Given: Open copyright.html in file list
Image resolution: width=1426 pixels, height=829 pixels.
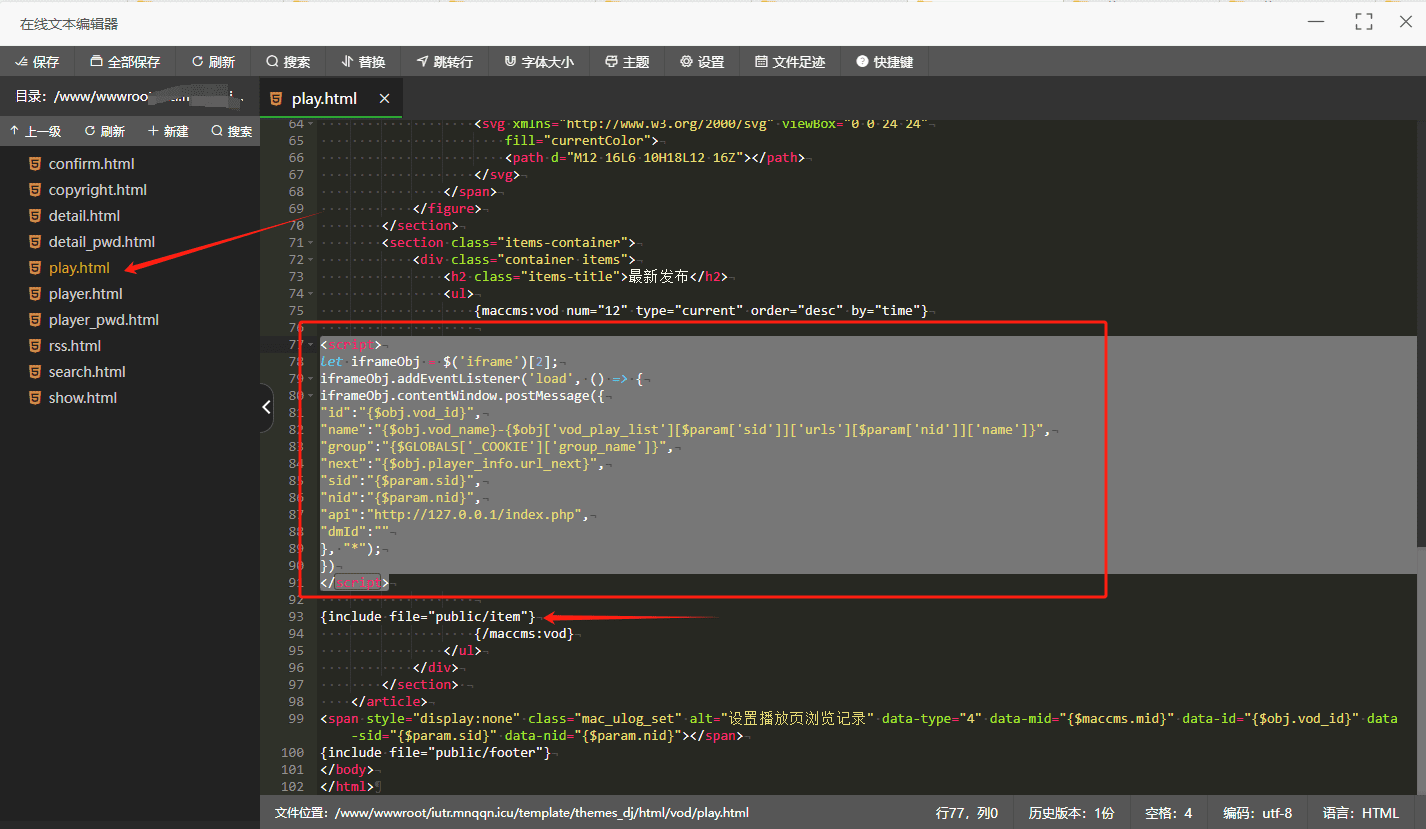Looking at the screenshot, I should pos(97,190).
